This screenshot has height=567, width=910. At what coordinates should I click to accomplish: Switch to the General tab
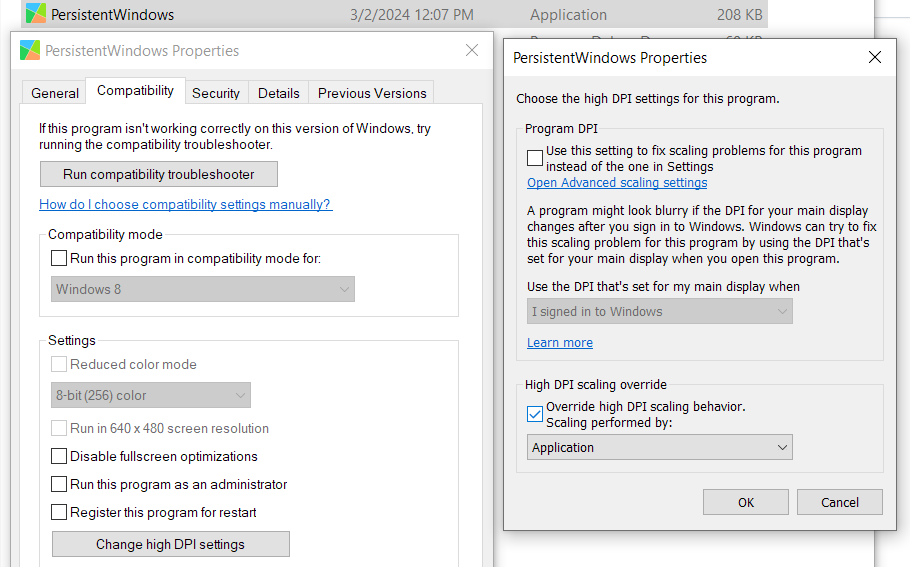[x=55, y=93]
